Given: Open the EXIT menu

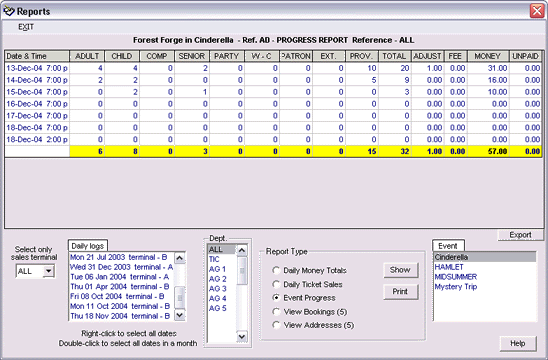Looking at the screenshot, I should click(x=26, y=27).
